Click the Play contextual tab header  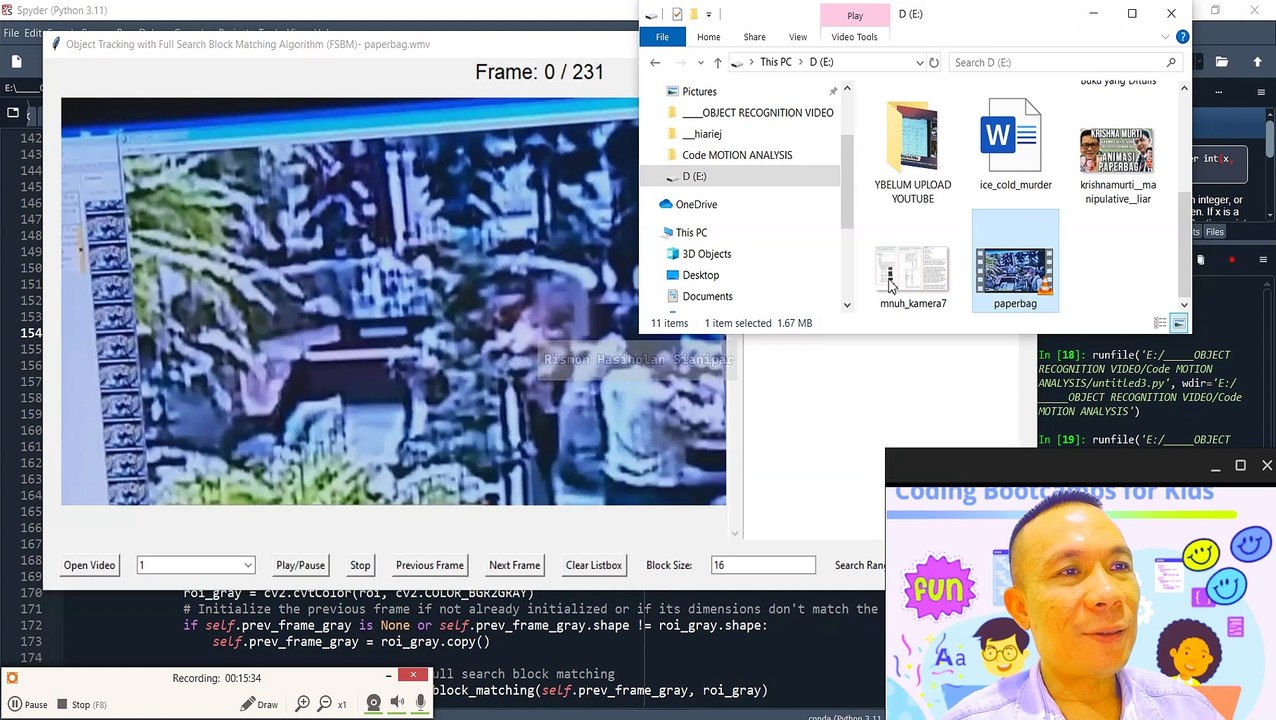[855, 15]
